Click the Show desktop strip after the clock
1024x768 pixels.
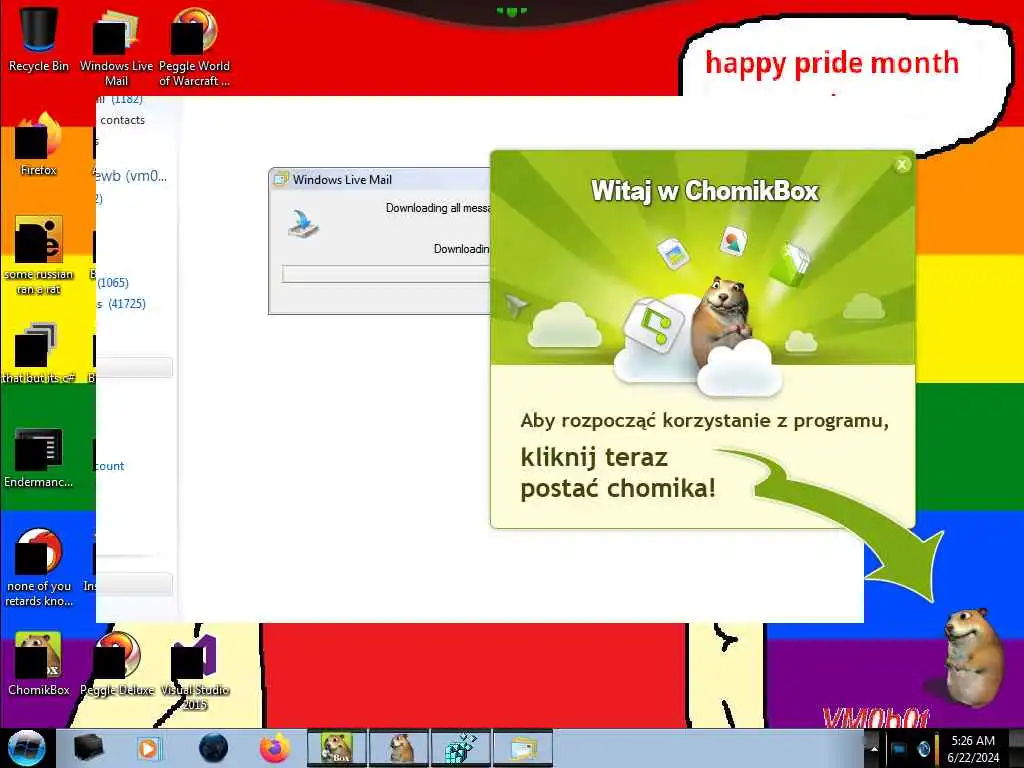pyautogui.click(x=1017, y=748)
